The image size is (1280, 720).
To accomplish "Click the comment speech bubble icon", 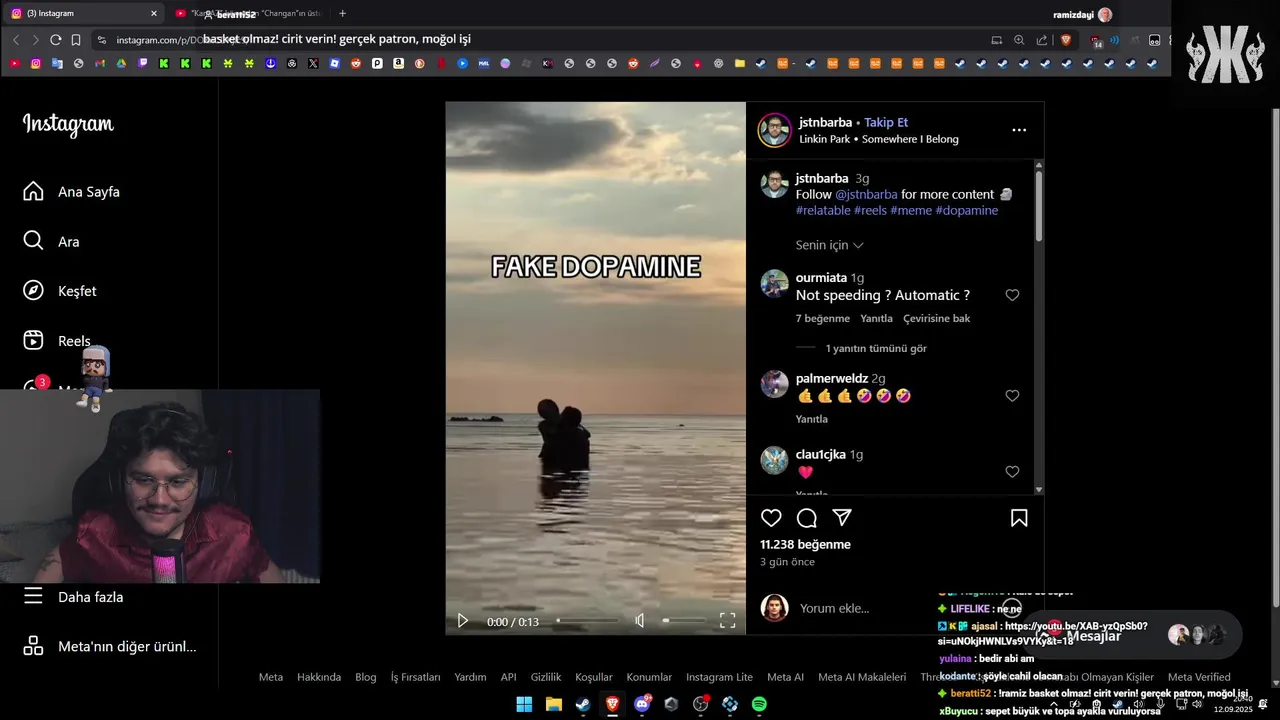I will [x=807, y=518].
